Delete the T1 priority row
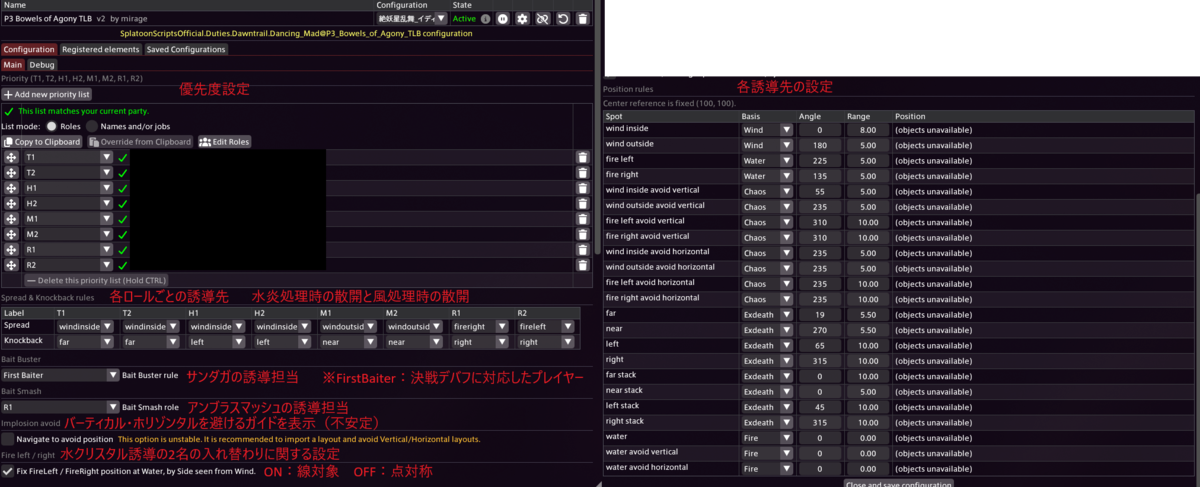1200x487 pixels. (x=583, y=158)
